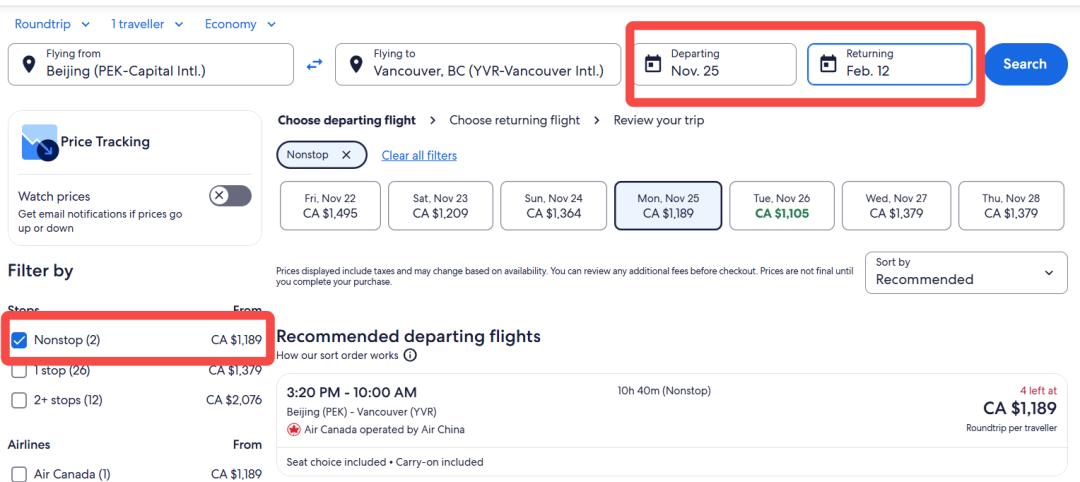Click the Returning calendar icon
This screenshot has height=482, width=1080.
point(829,64)
